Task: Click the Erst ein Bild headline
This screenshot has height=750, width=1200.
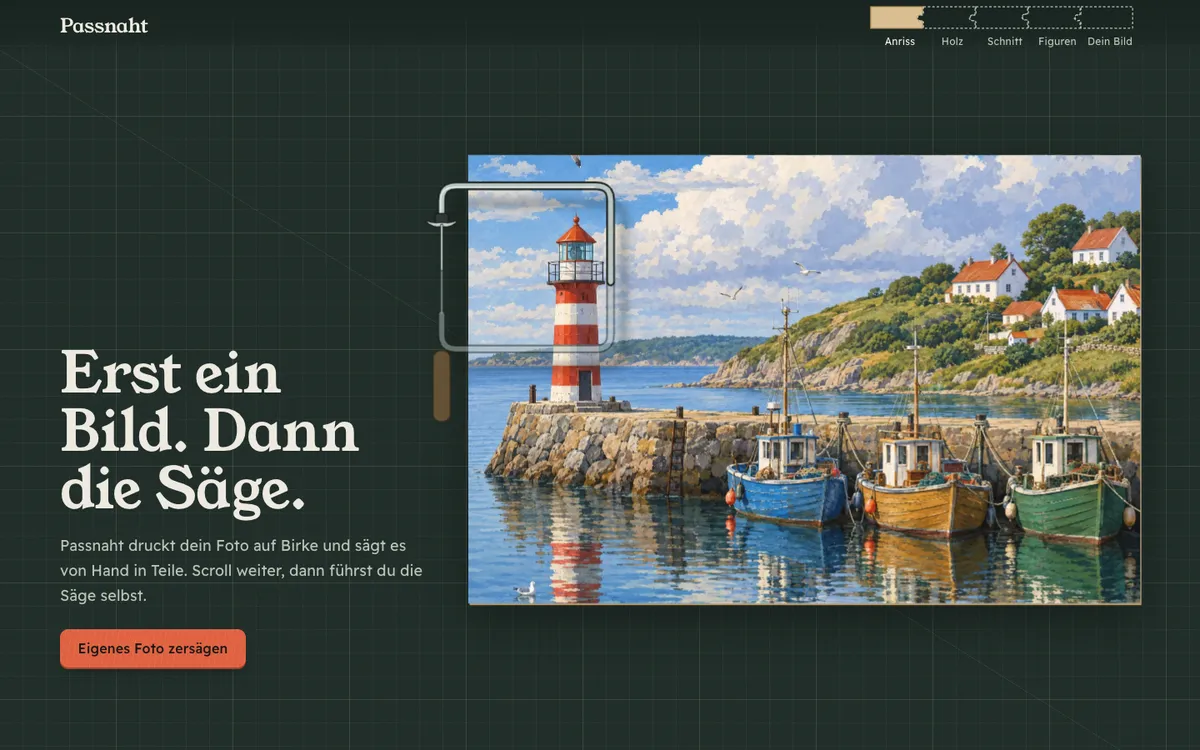Action: point(209,430)
